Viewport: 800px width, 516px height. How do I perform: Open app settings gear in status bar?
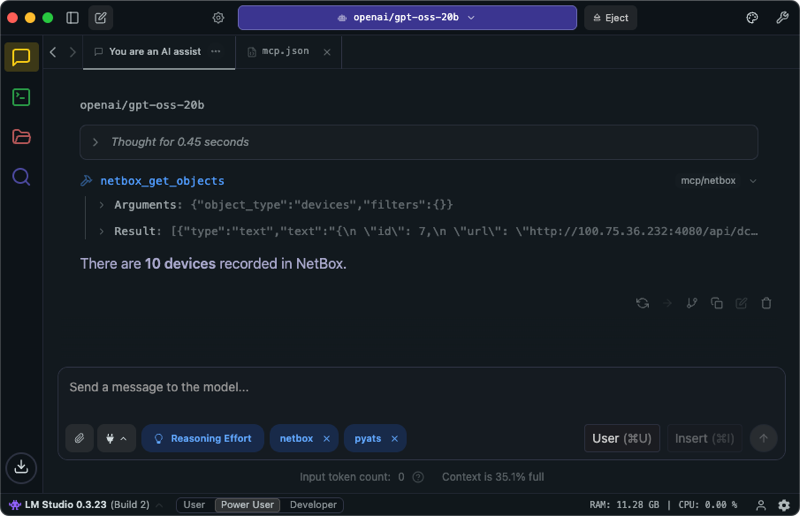point(784,505)
